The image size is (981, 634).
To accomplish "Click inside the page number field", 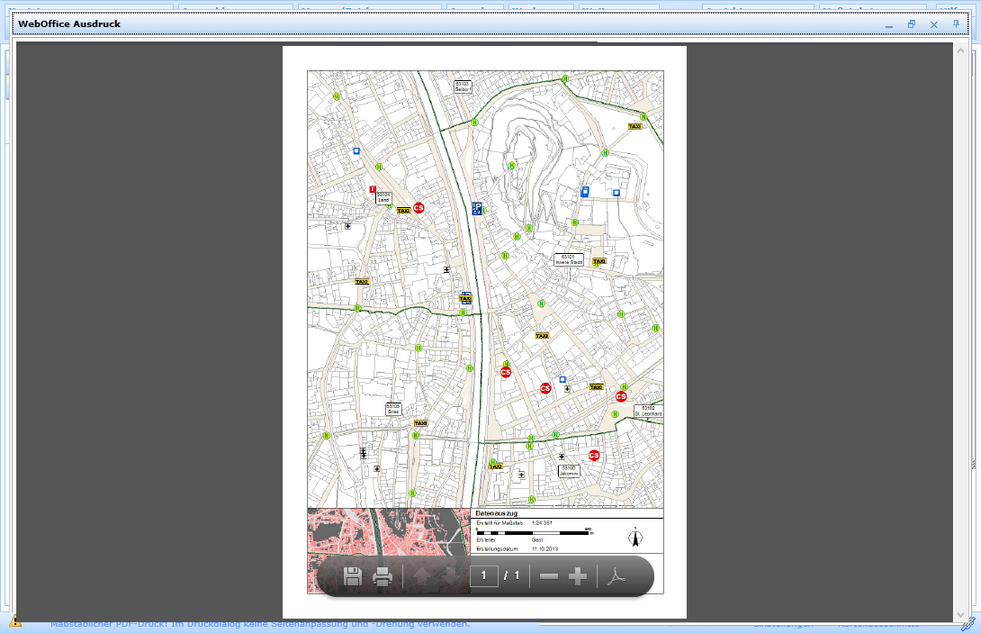I will pos(485,575).
